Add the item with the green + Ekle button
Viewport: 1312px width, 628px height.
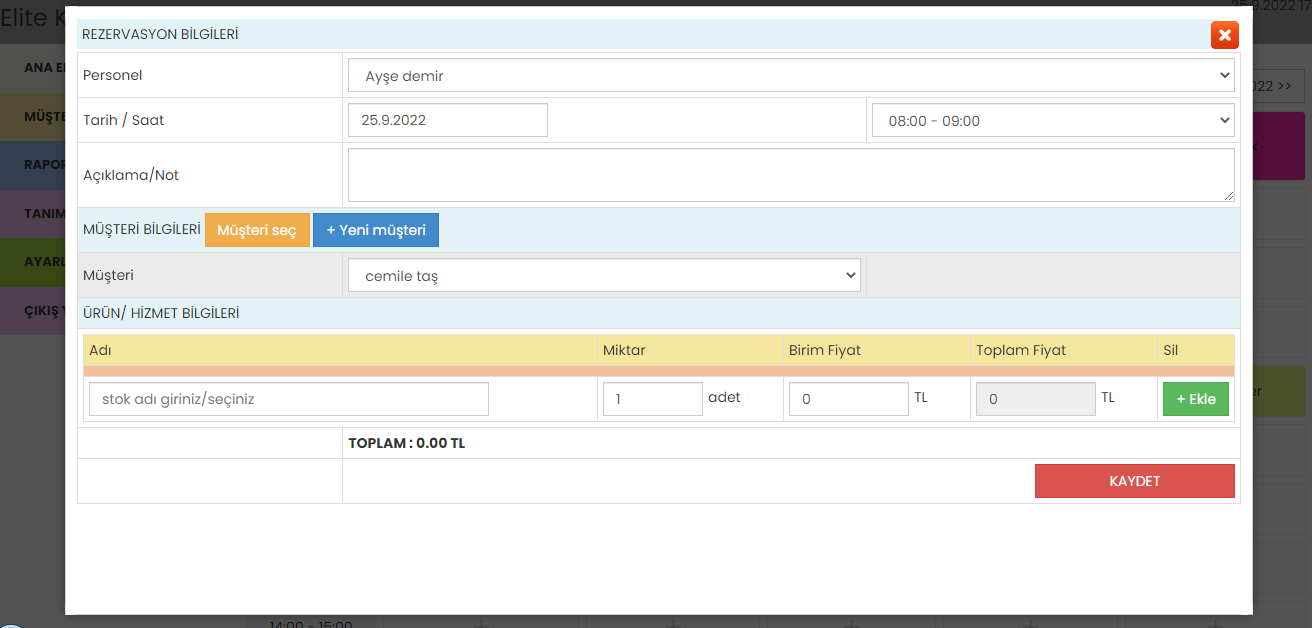point(1195,399)
